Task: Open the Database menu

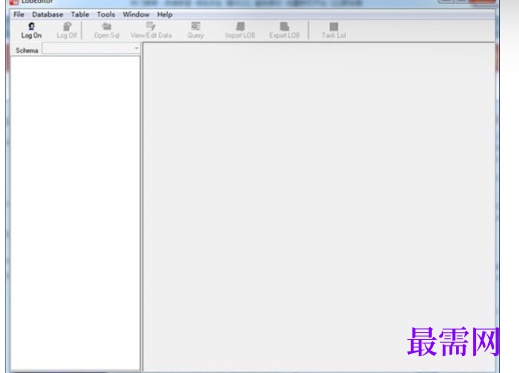Action: [48, 15]
